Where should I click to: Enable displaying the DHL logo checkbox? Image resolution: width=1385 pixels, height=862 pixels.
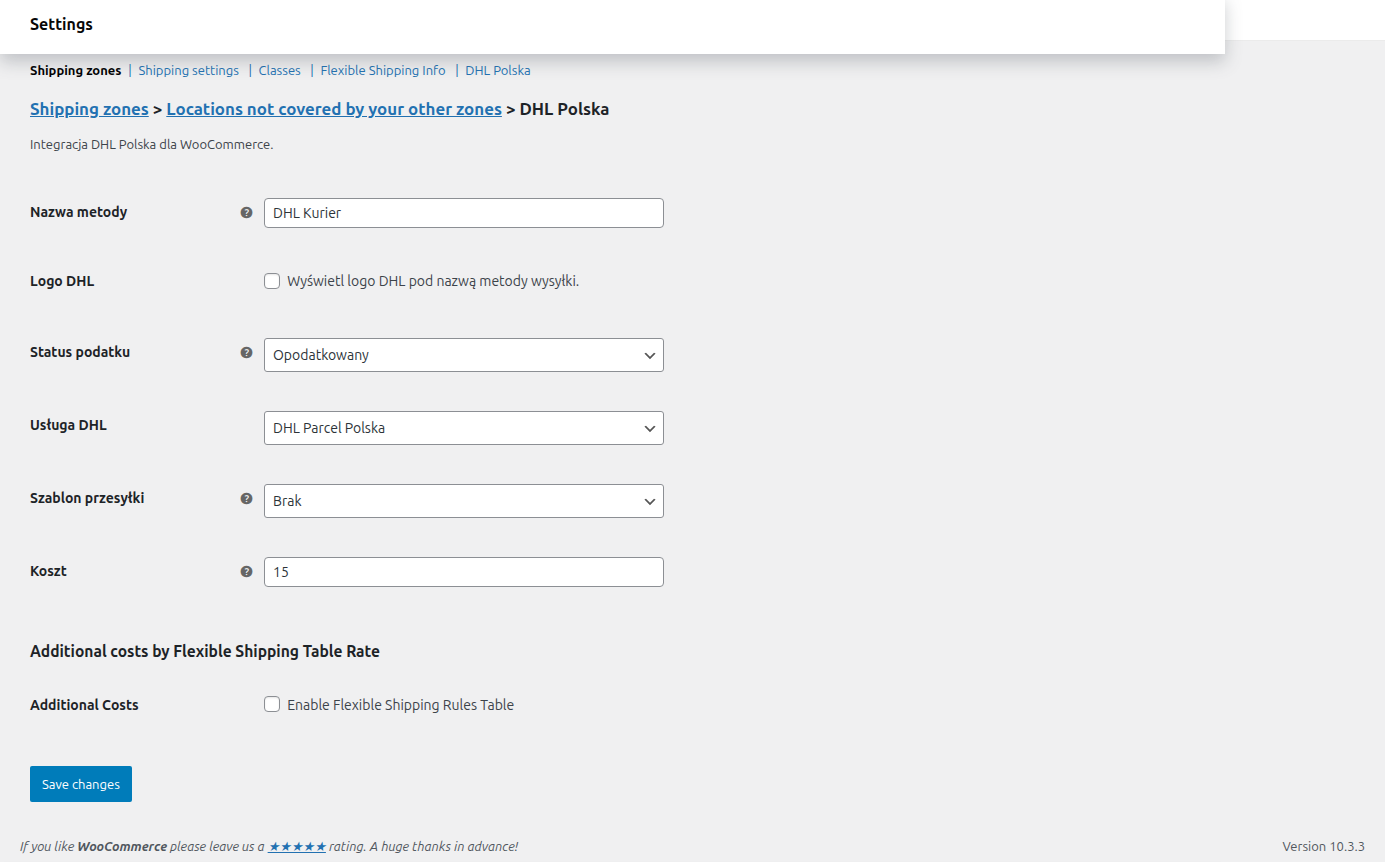[271, 281]
